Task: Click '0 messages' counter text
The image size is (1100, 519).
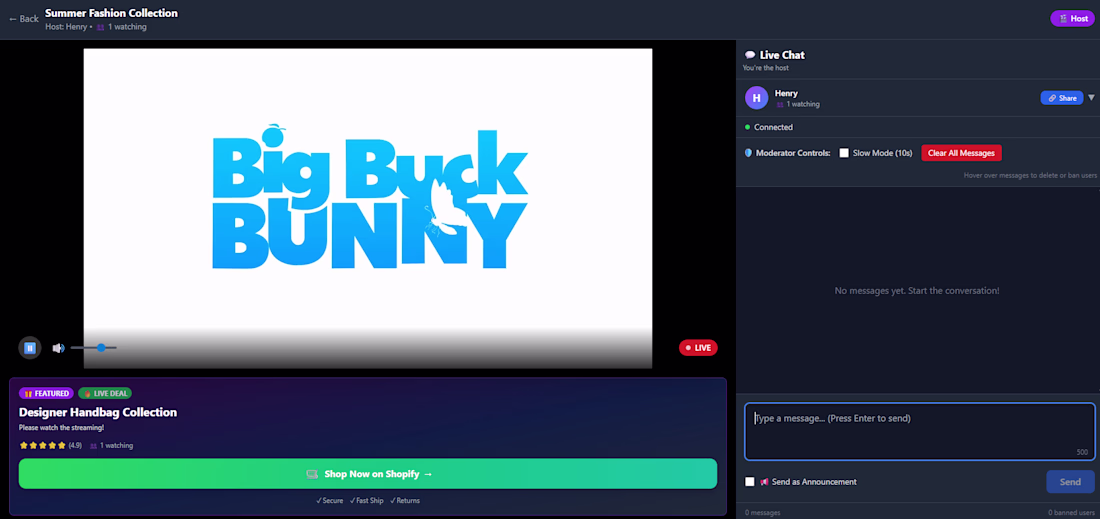Action: click(x=763, y=513)
